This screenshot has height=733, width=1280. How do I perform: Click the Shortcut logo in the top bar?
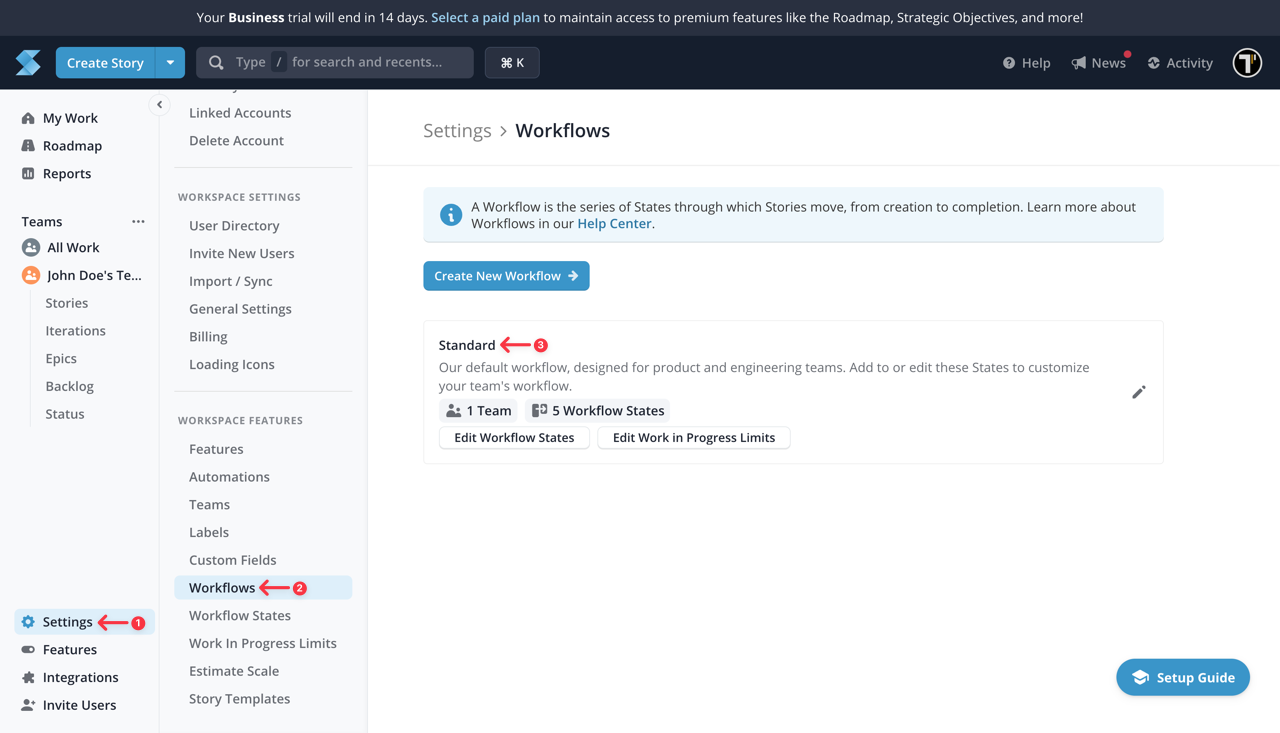pos(27,62)
